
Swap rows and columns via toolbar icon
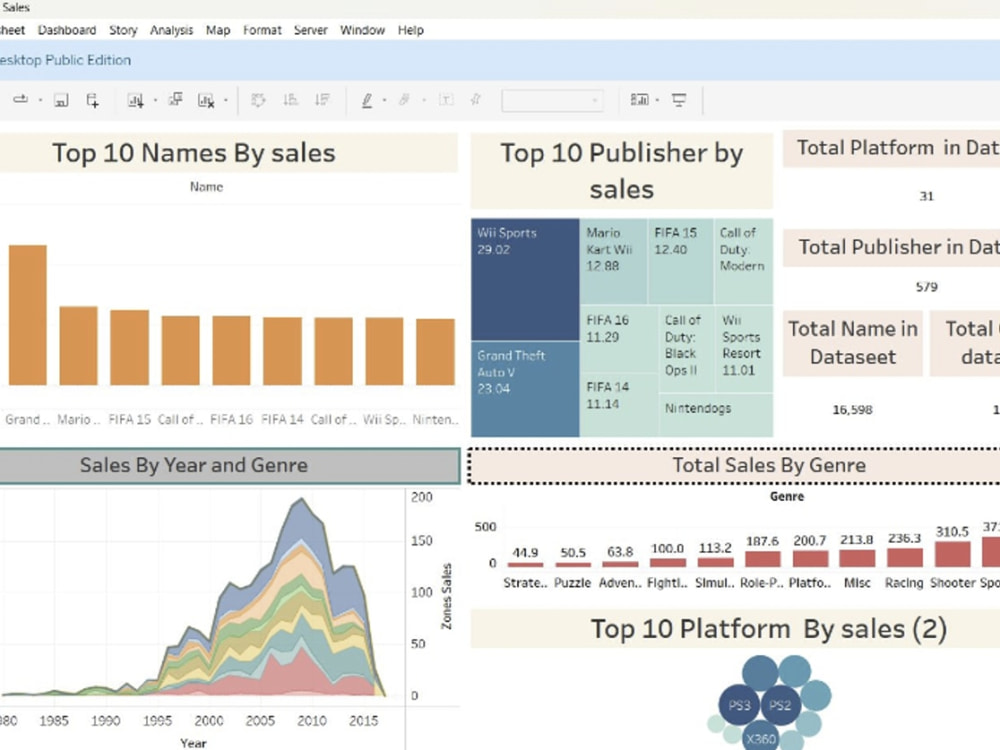(x=259, y=100)
